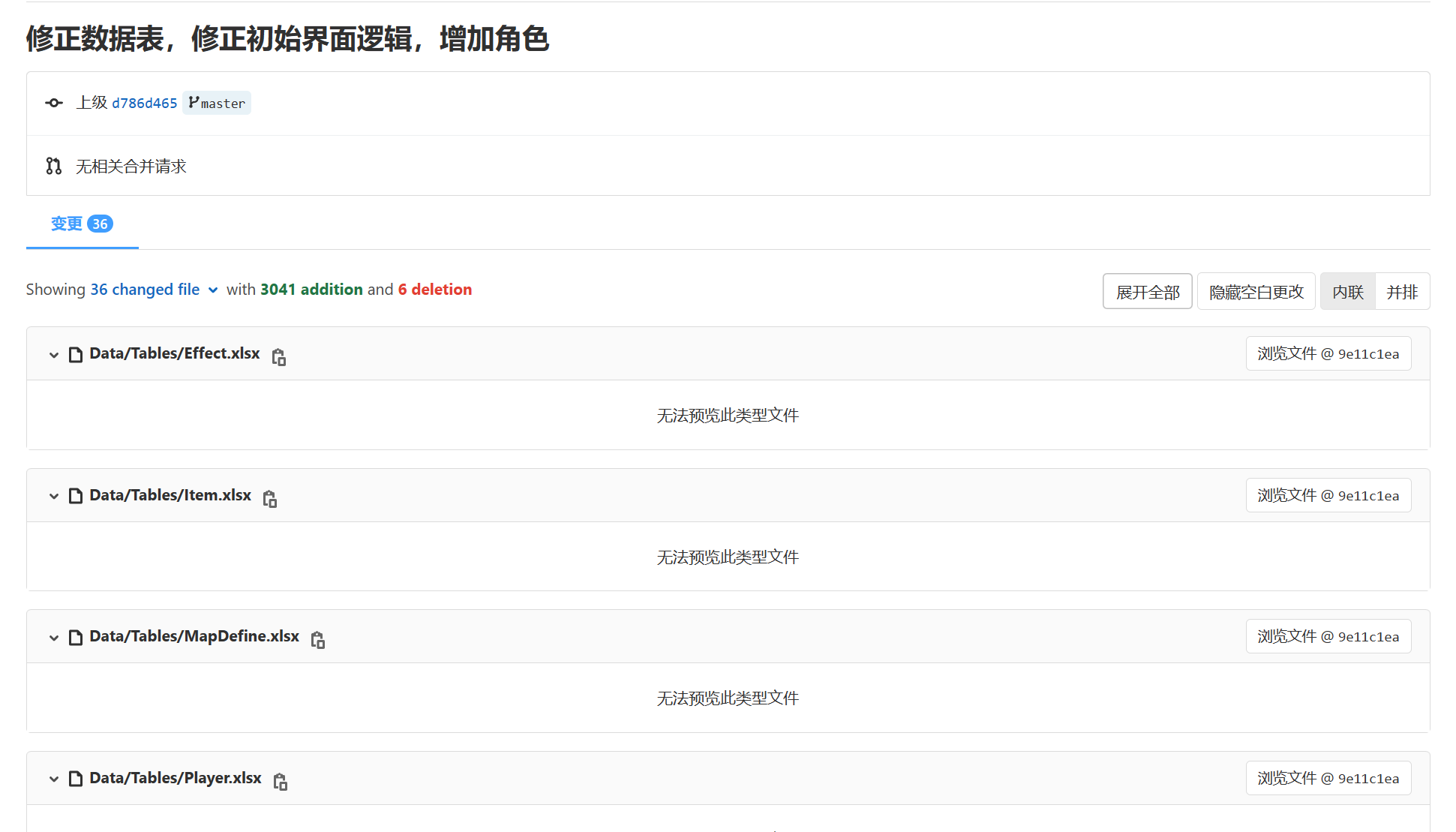
Task: Collapse the Effect.xlsx diff section
Action: coord(54,354)
